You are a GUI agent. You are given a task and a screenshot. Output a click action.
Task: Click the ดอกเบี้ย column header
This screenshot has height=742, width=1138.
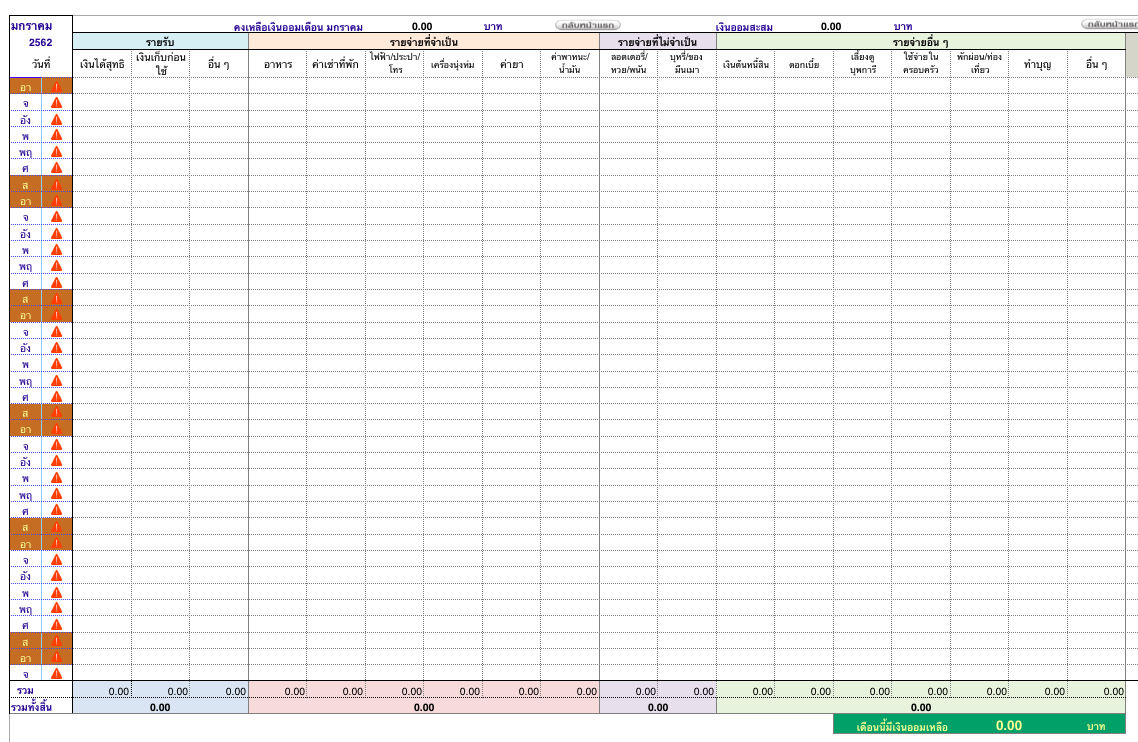803,64
